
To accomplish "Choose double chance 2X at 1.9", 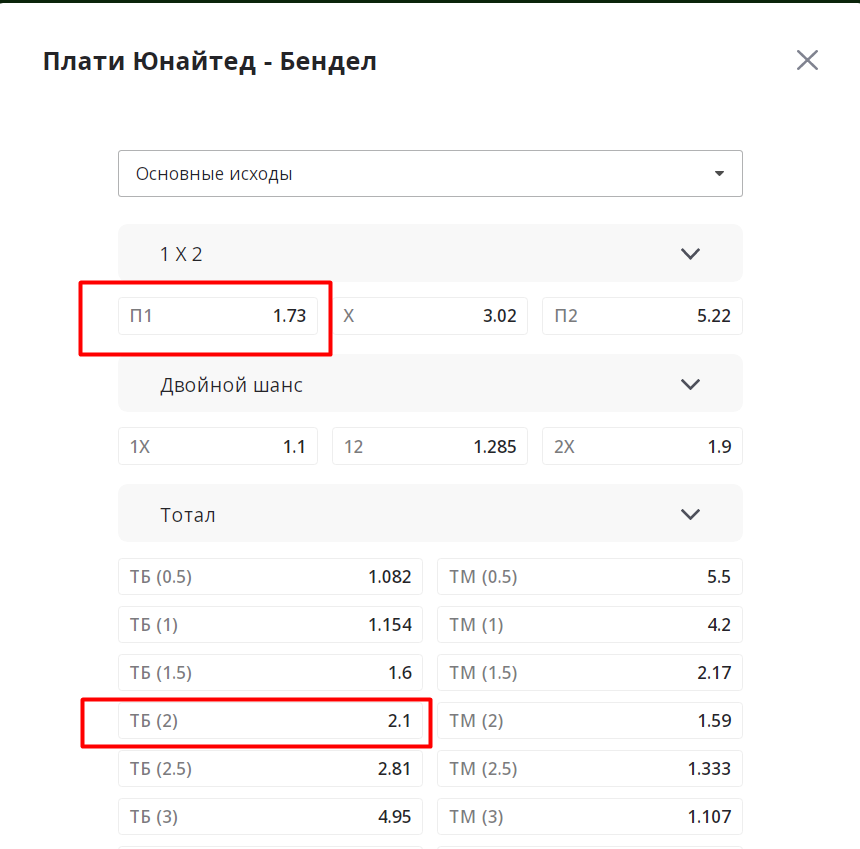I will click(x=642, y=447).
